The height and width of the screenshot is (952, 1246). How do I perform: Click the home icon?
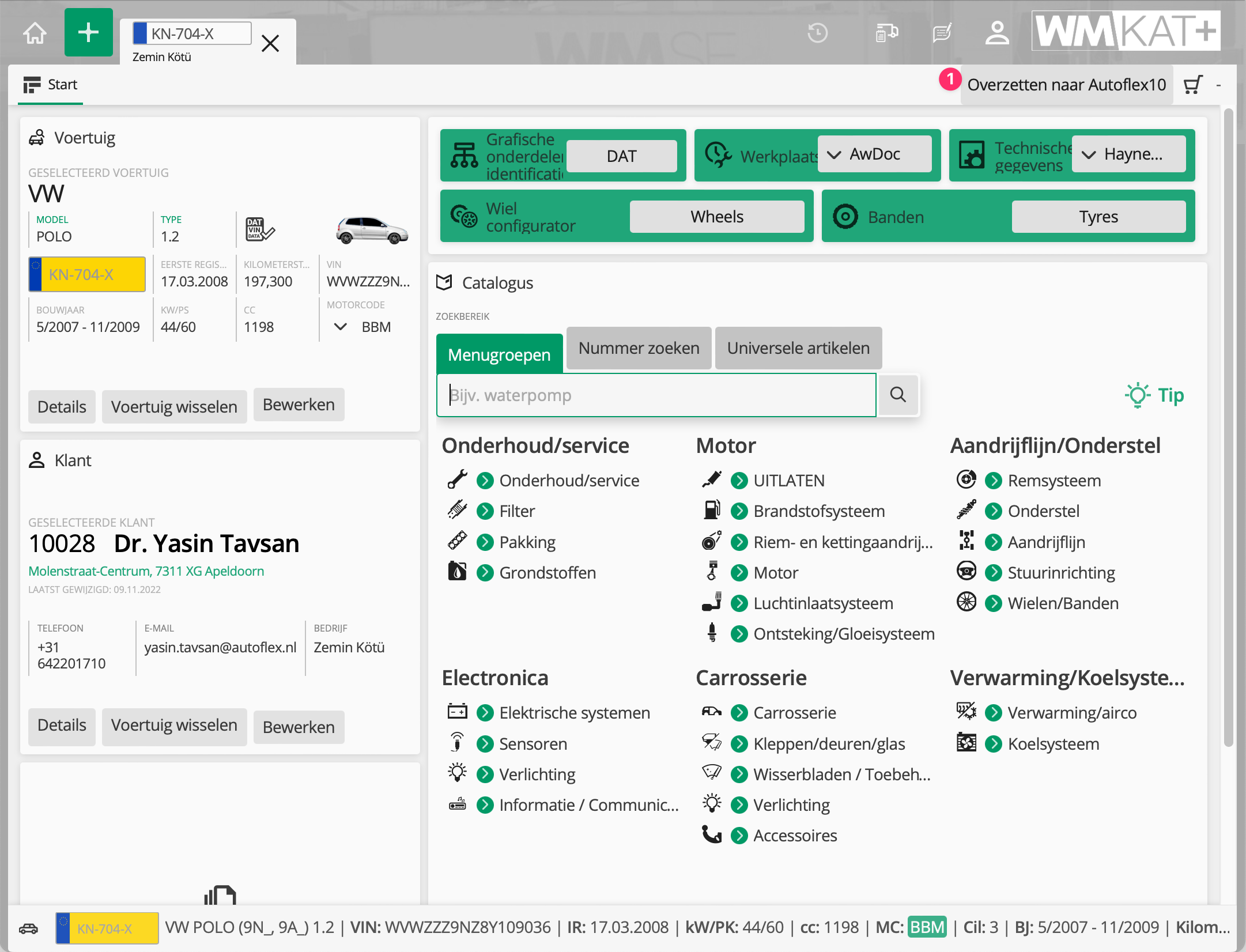click(x=35, y=33)
